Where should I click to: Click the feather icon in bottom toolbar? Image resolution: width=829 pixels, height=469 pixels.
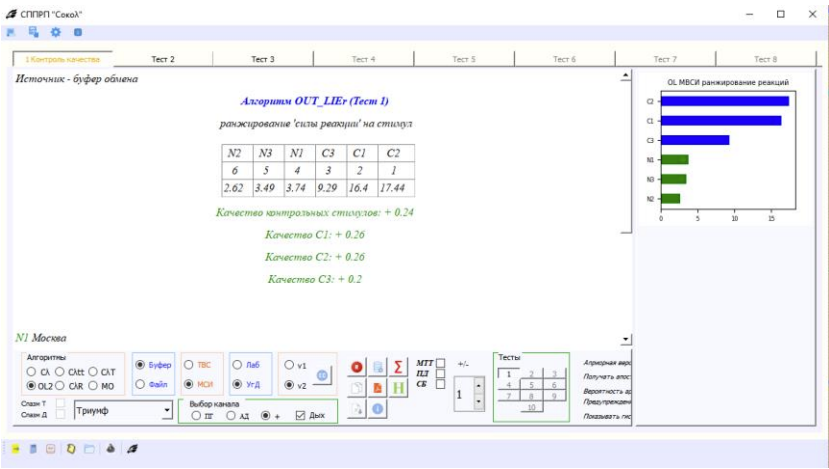click(x=131, y=450)
